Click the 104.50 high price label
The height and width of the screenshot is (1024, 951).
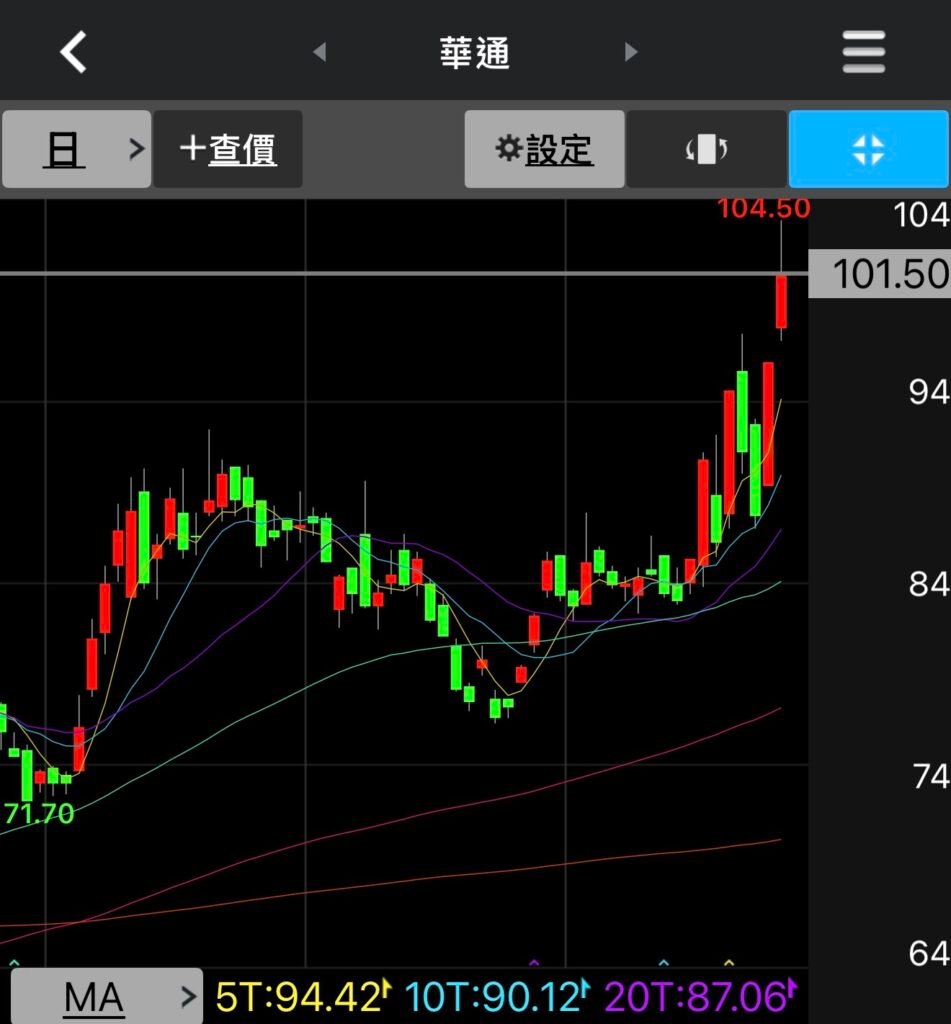coord(763,210)
